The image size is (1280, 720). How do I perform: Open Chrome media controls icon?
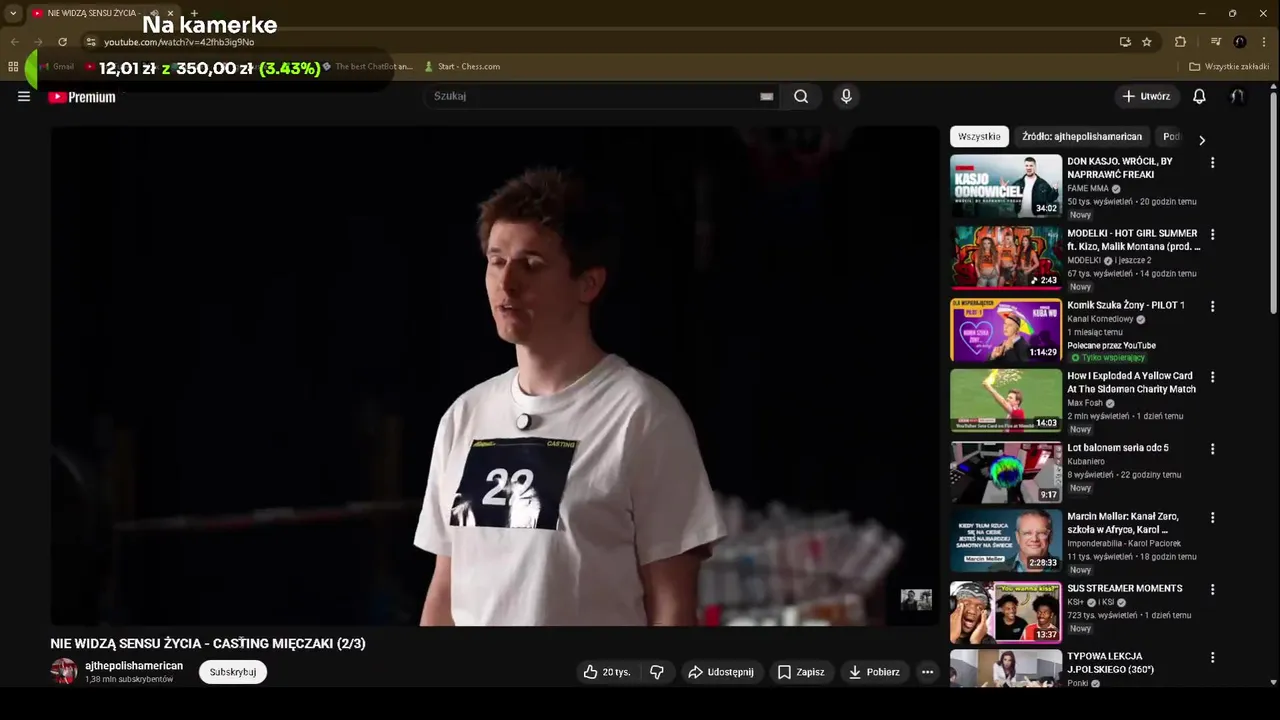tap(1216, 42)
